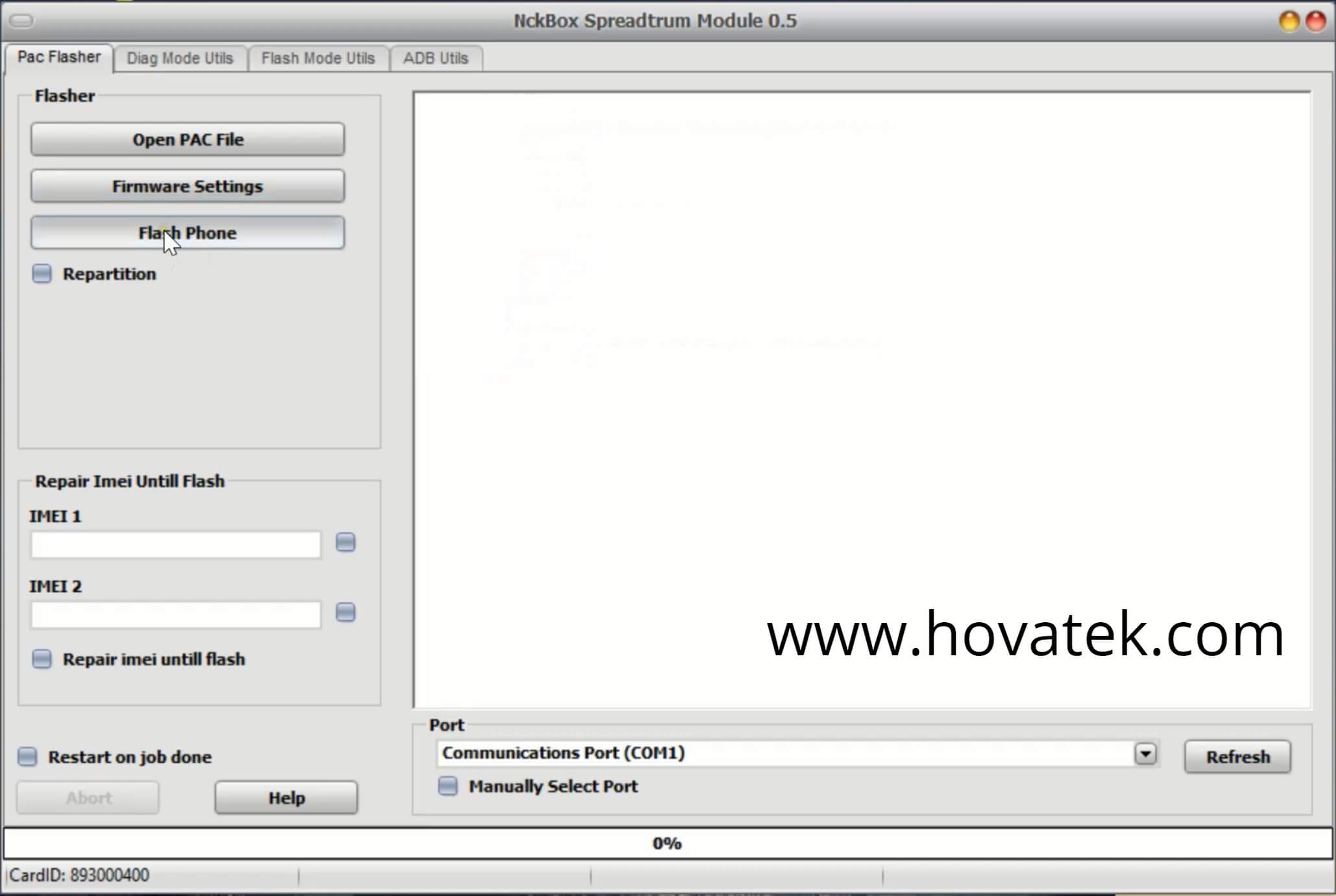1336x896 pixels.
Task: Enable Repair imei untill flash option
Action: click(42, 659)
